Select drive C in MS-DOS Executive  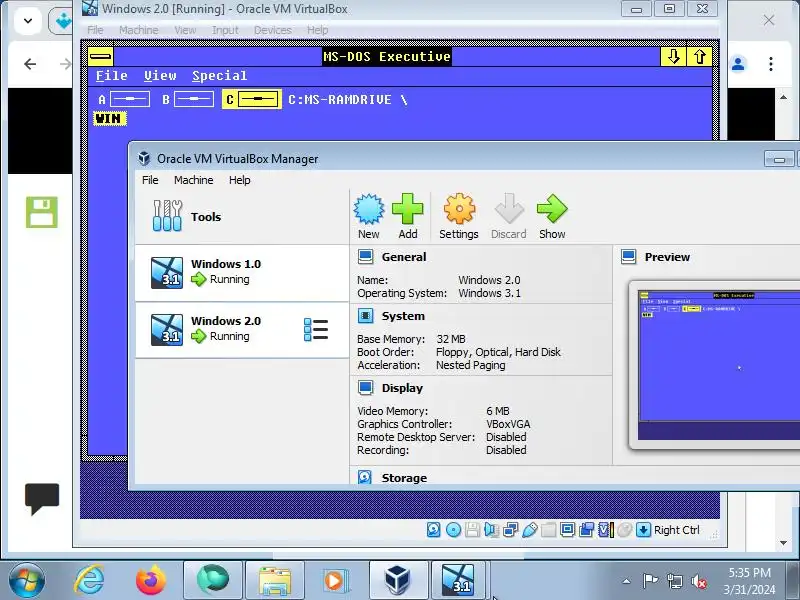coord(252,99)
